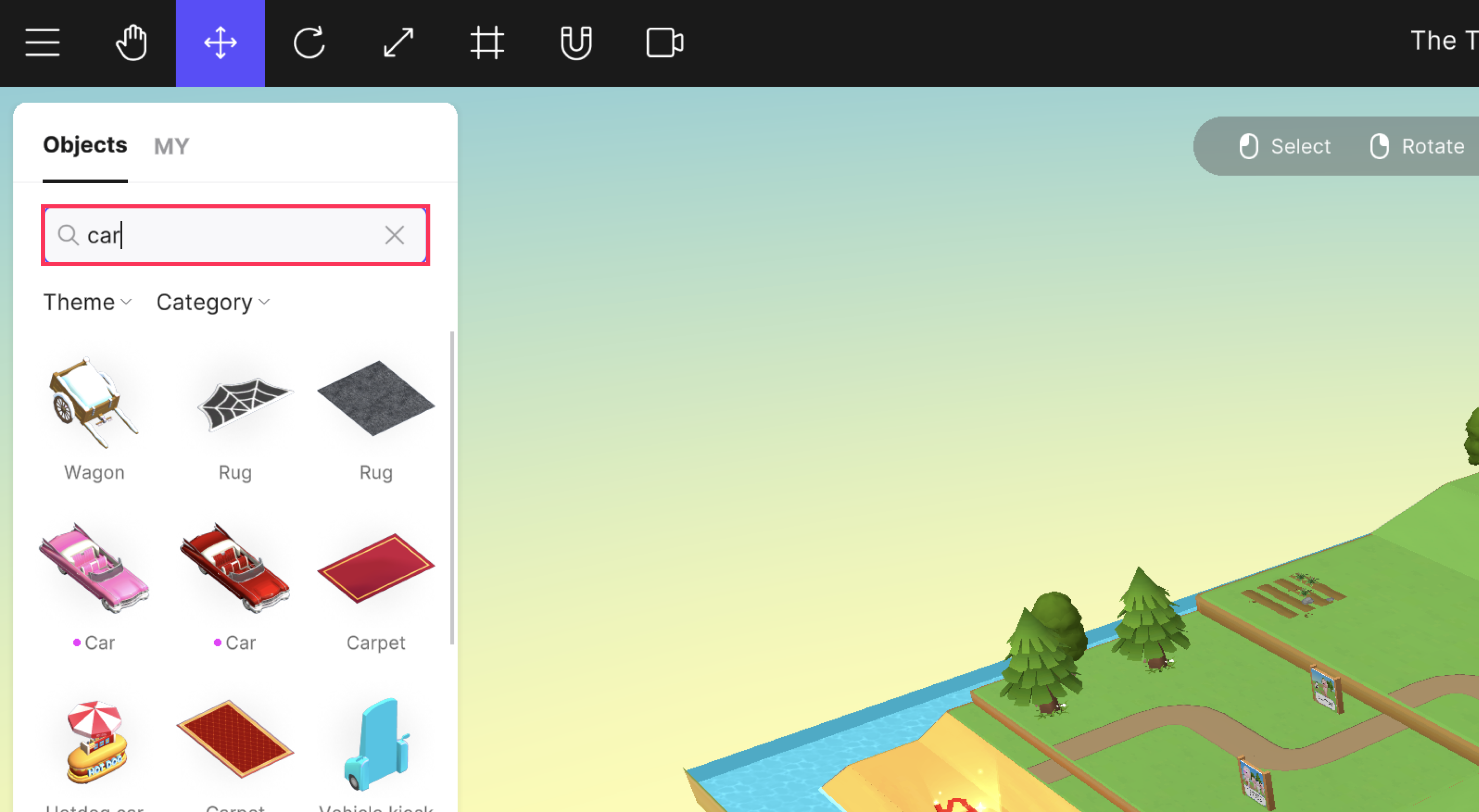1479x812 pixels.
Task: Select the Hand/Pan tool
Action: (x=129, y=42)
